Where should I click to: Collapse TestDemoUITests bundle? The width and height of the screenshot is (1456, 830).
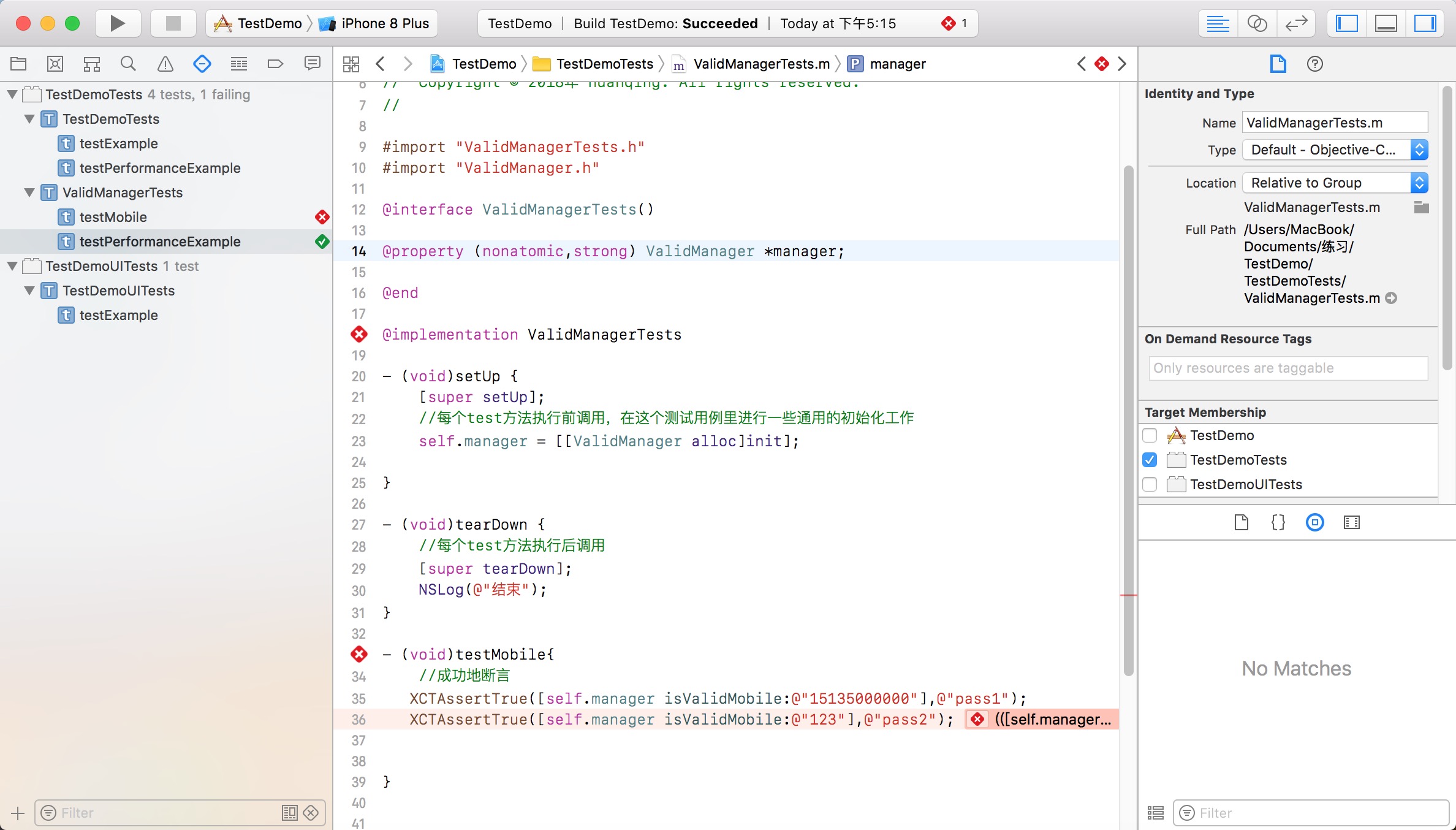[x=12, y=266]
